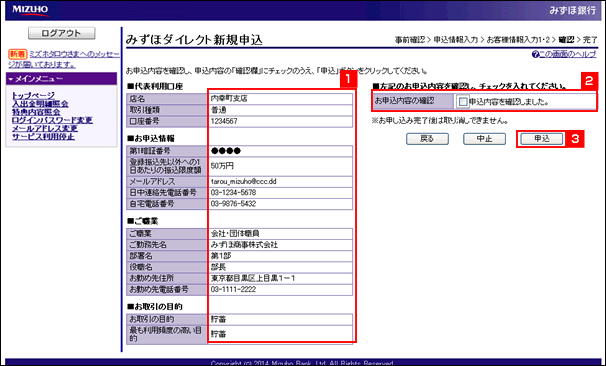Open the この画面のヘルプ link
606x366 pixels.
pos(568,54)
